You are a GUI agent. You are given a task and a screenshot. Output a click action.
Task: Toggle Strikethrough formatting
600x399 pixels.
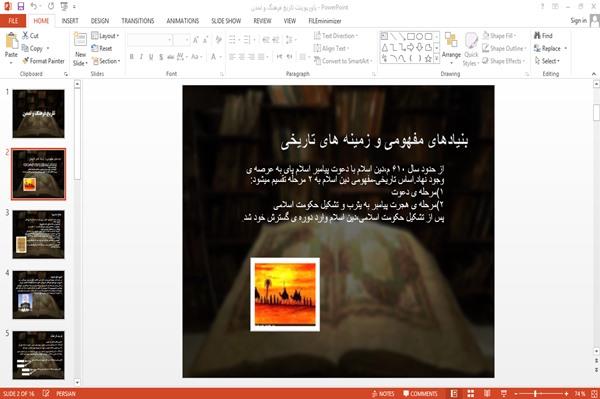click(171, 57)
